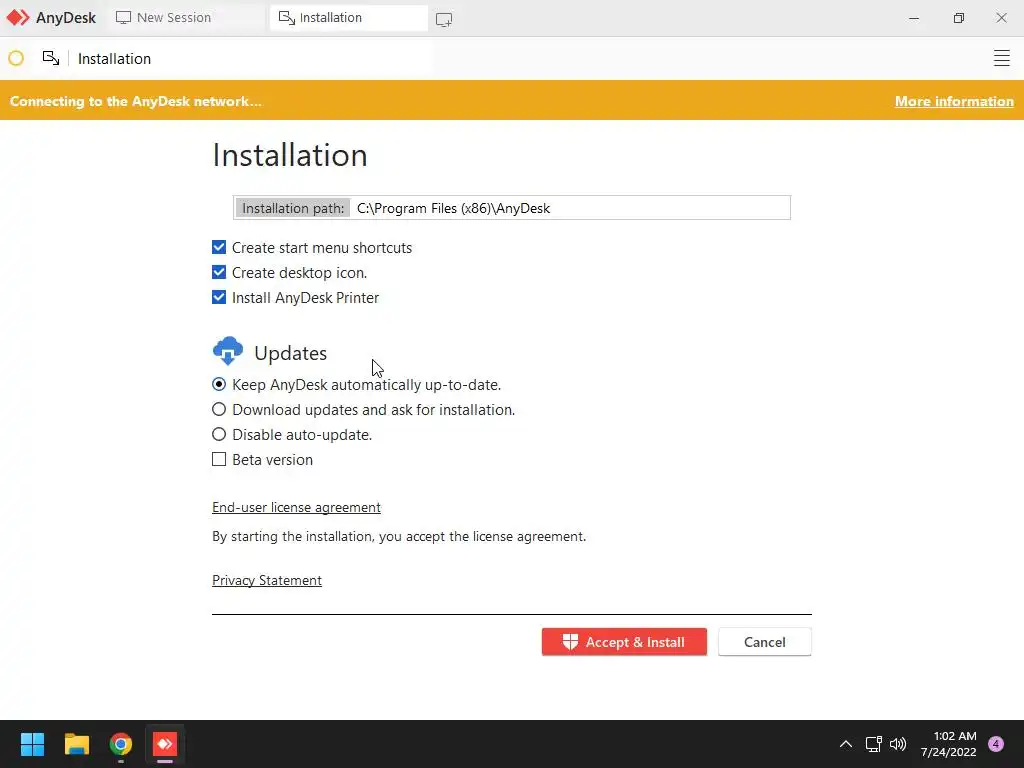Open the Windows Start menu
The height and width of the screenshot is (768, 1024).
[32, 744]
